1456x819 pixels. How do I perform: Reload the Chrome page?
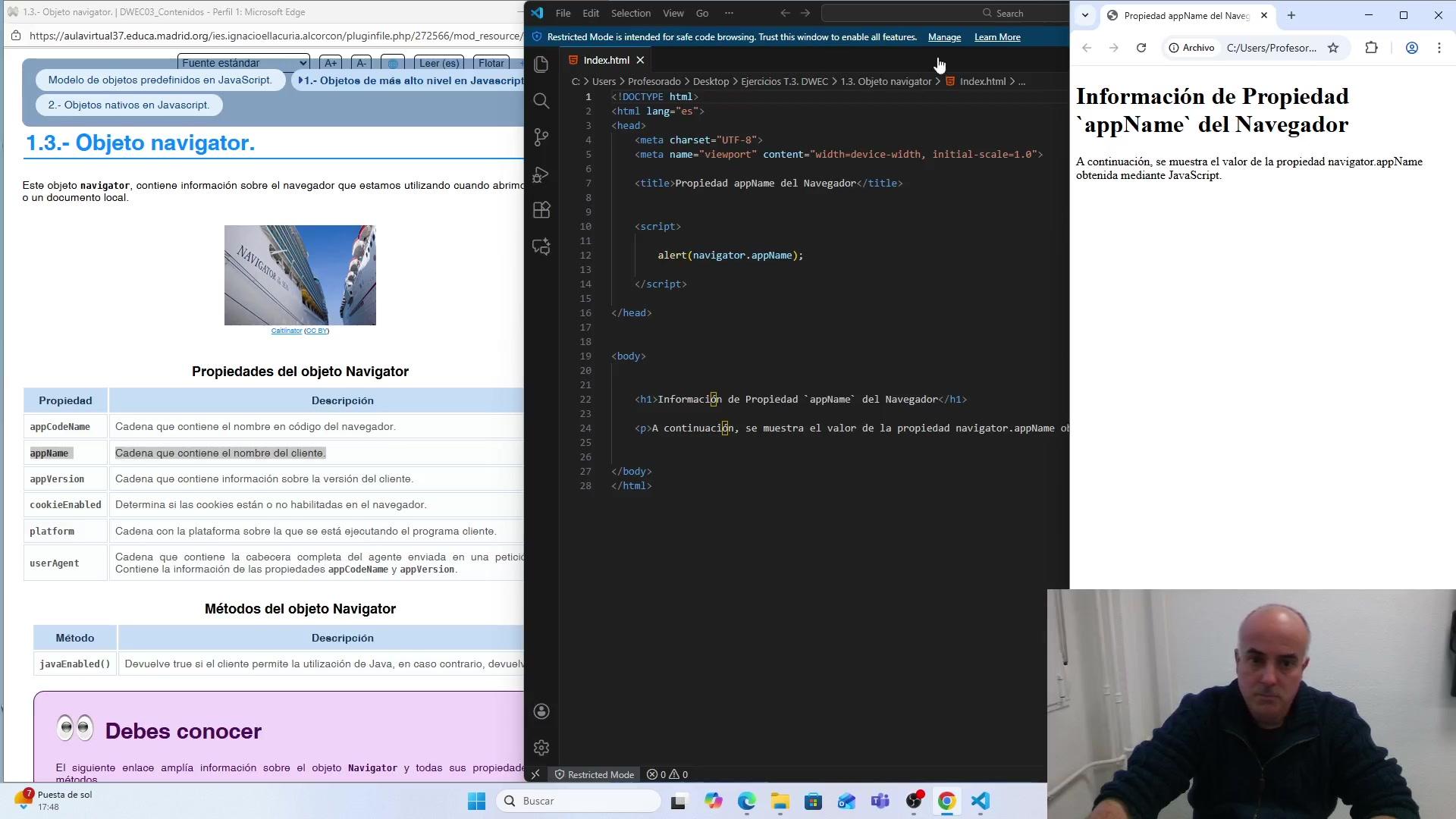pyautogui.click(x=1141, y=48)
